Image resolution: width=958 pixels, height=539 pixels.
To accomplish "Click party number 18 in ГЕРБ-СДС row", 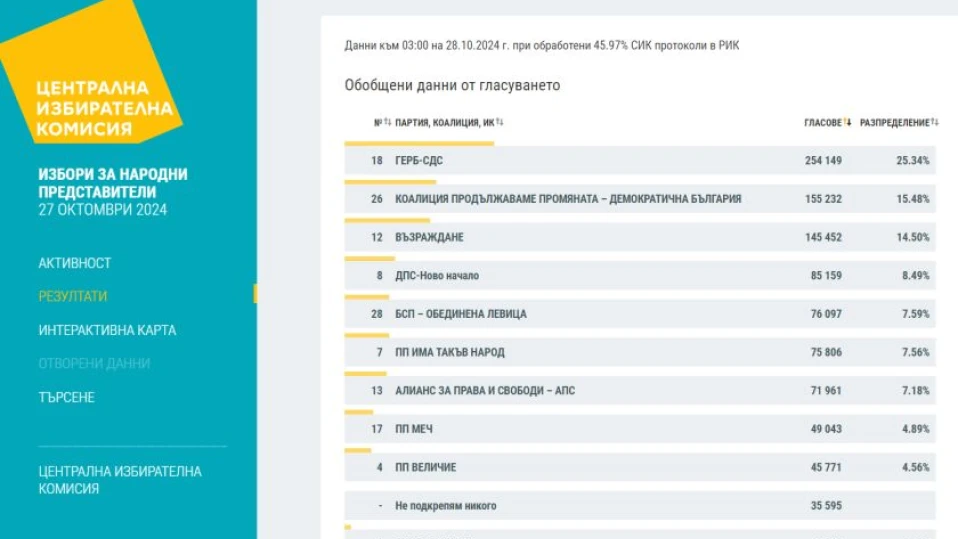I will tap(376, 161).
